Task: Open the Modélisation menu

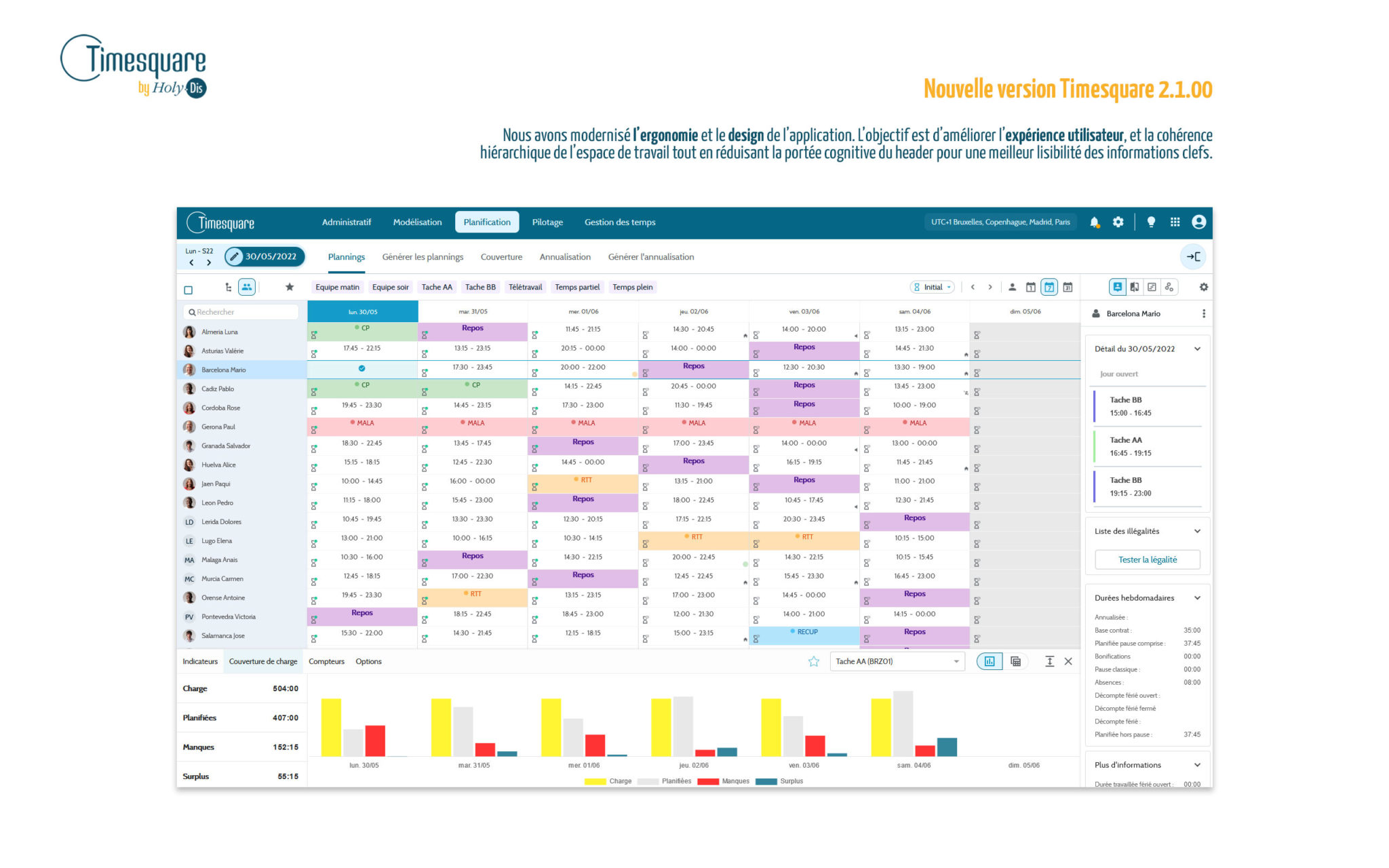Action: [x=417, y=222]
